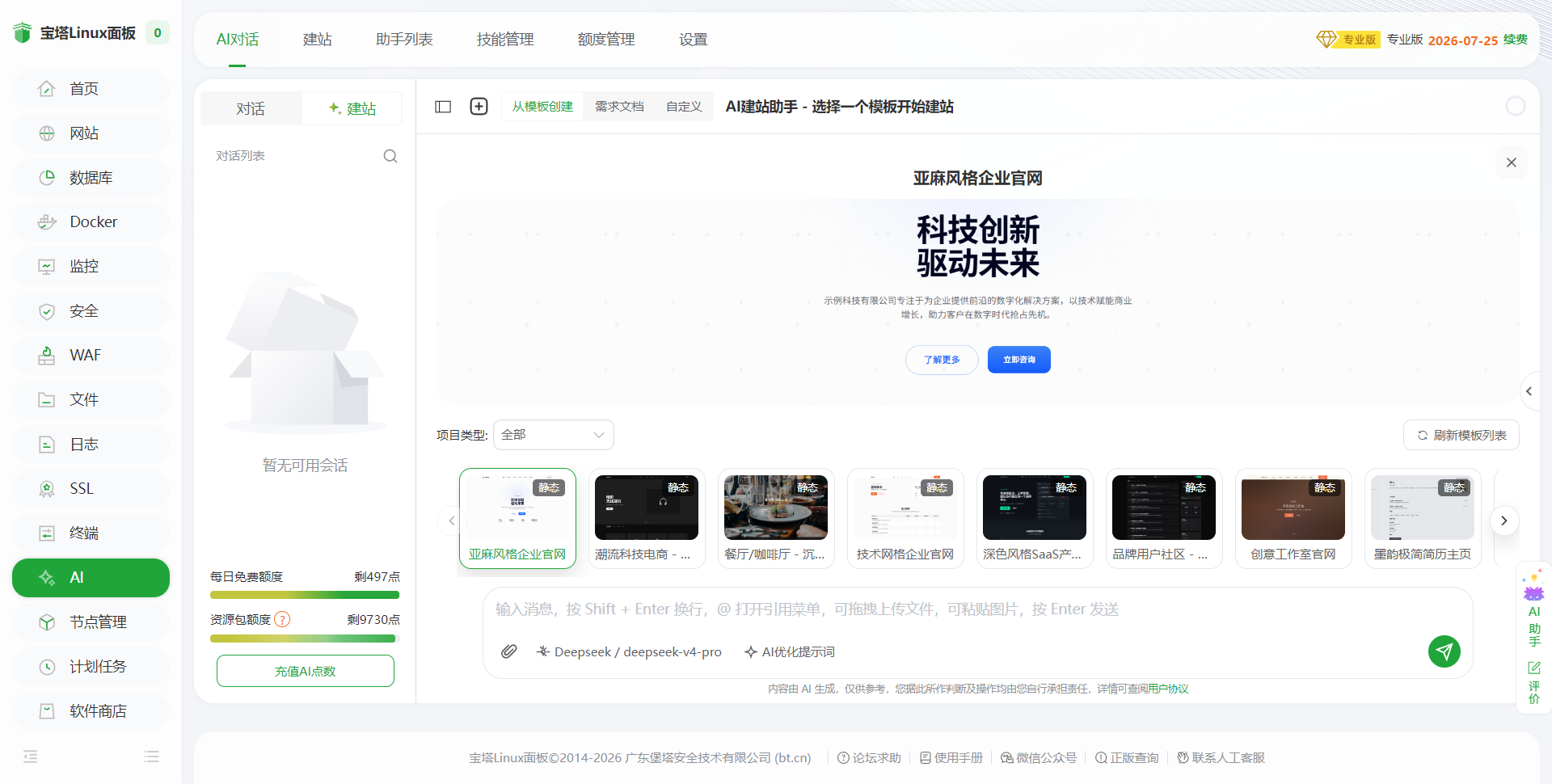Click 刷新模板列表 button
Image resolution: width=1552 pixels, height=784 pixels.
click(1461, 435)
